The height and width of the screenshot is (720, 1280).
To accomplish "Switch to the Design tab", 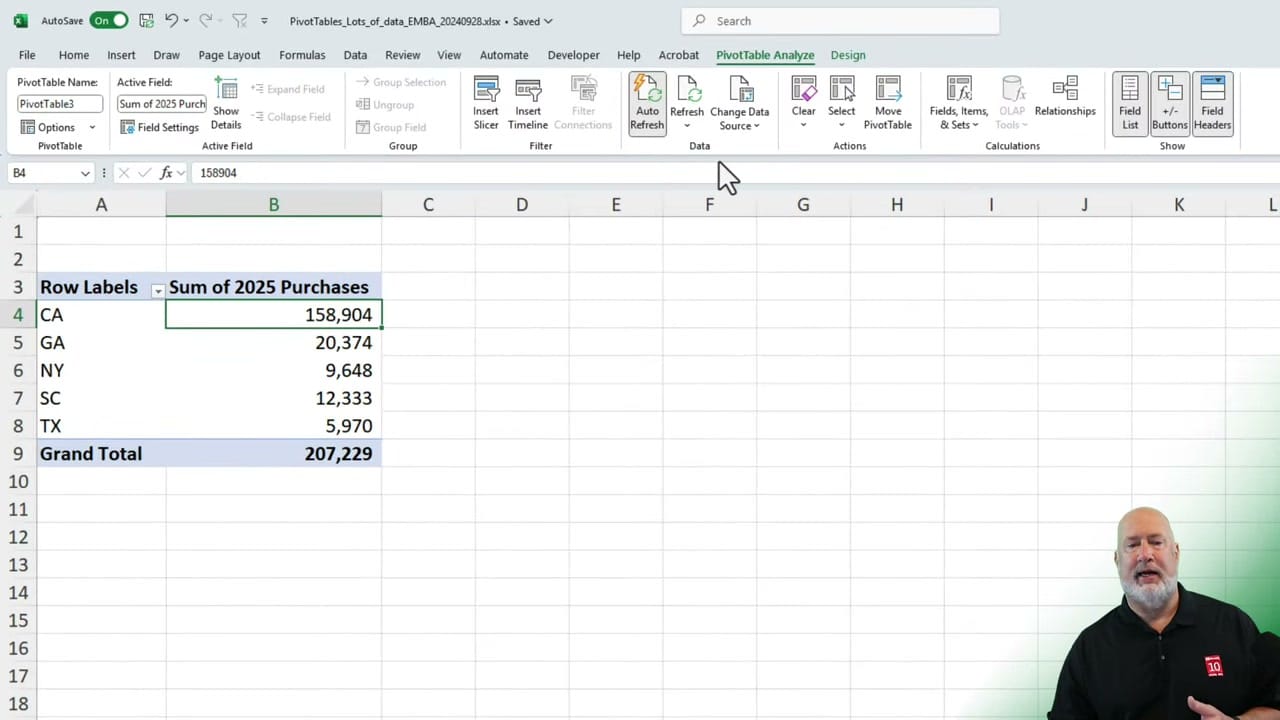I will 847,55.
